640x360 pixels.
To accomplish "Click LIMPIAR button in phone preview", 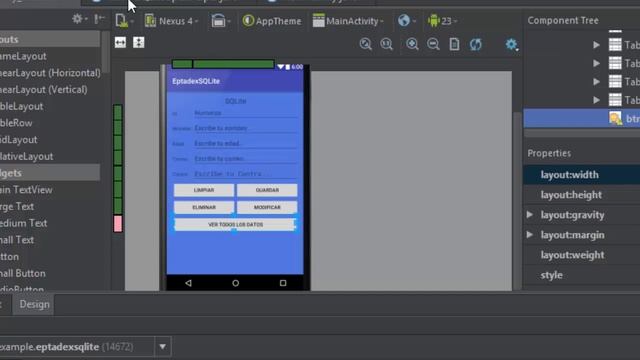I will 204,190.
